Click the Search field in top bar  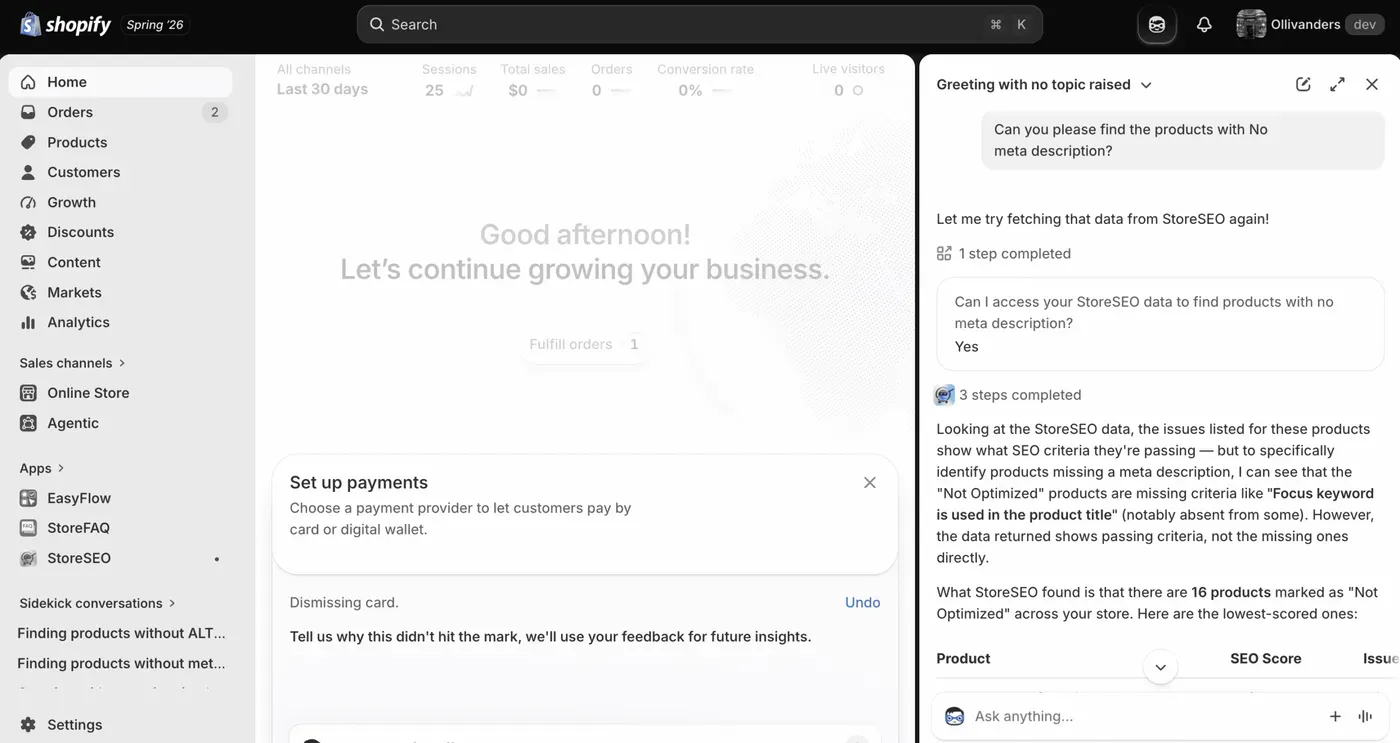(x=699, y=24)
